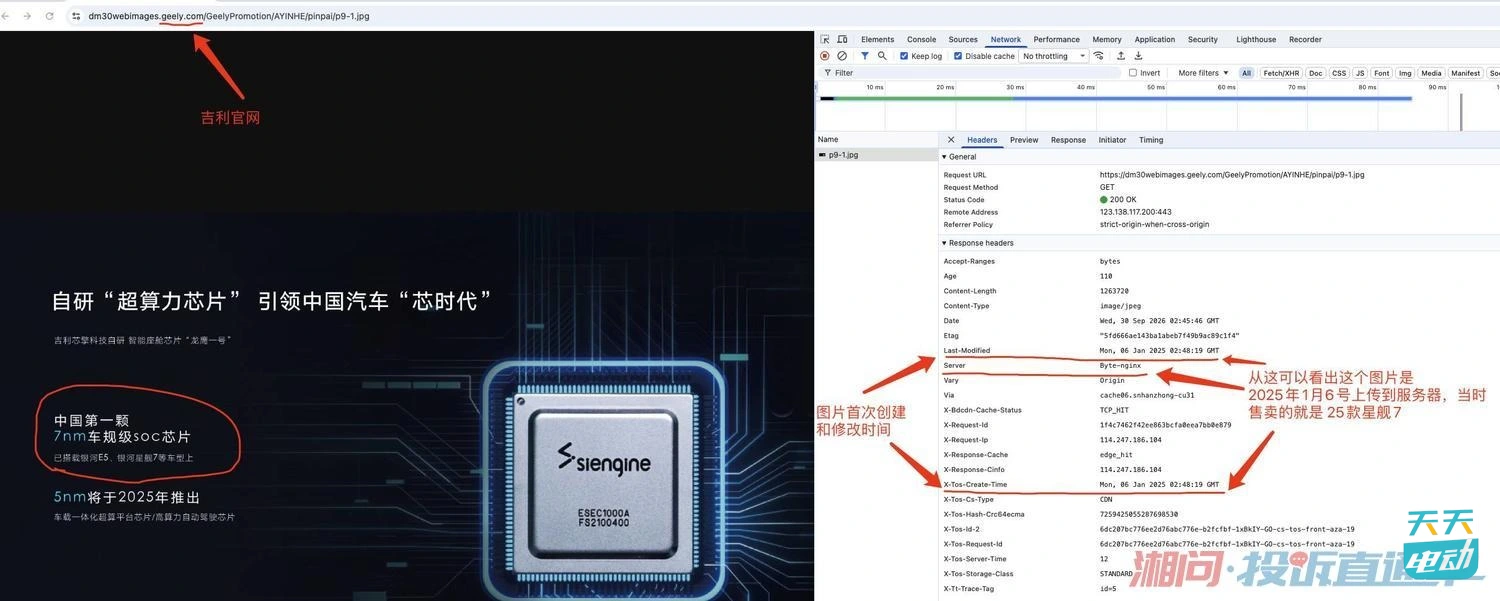The height and width of the screenshot is (601, 1500).
Task: Open the Preview tab of the request
Action: (1024, 140)
